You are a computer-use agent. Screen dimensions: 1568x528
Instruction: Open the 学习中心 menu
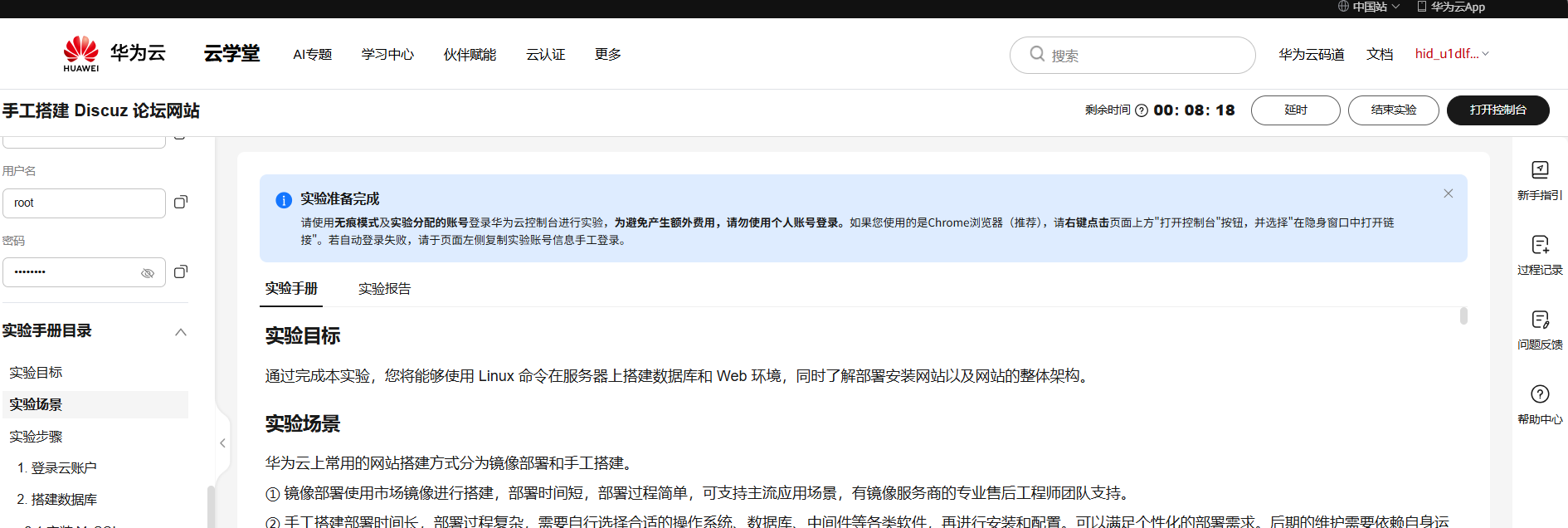pos(387,54)
